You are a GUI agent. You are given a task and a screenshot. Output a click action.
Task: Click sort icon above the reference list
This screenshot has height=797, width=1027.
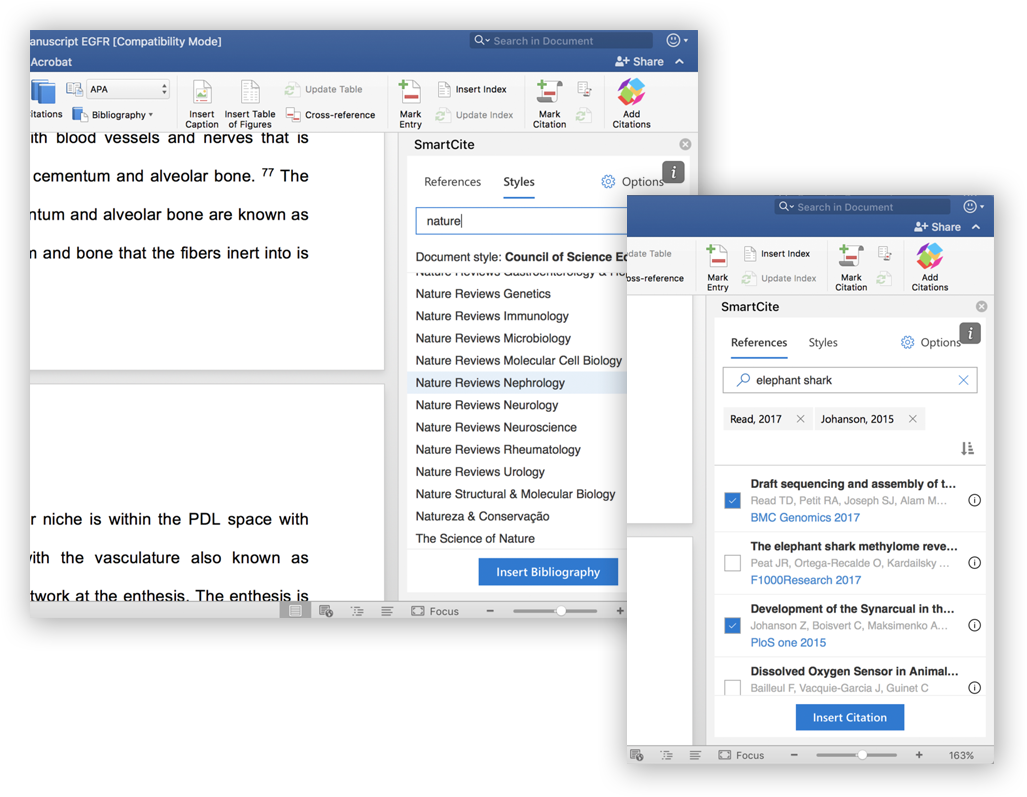tap(967, 449)
